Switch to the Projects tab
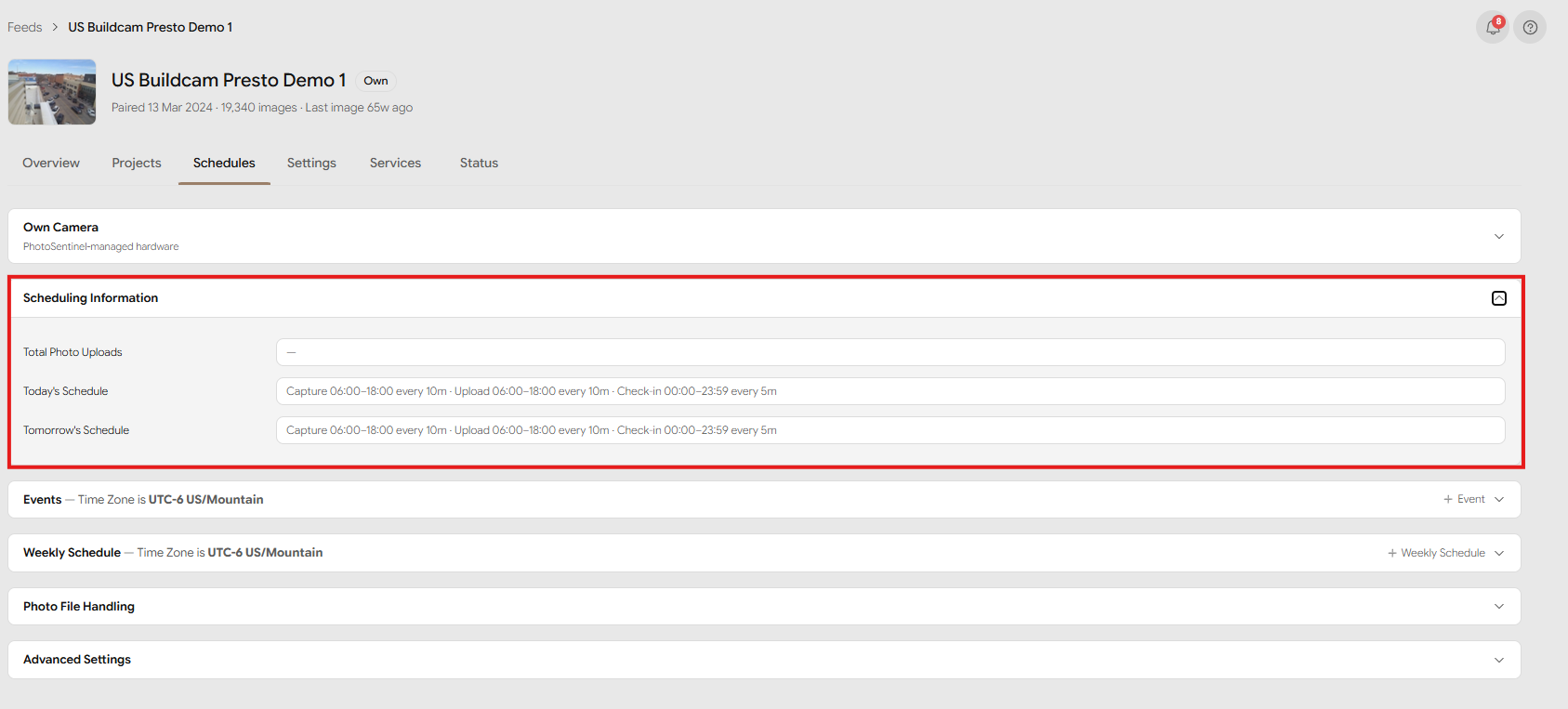1568x709 pixels. [x=137, y=163]
